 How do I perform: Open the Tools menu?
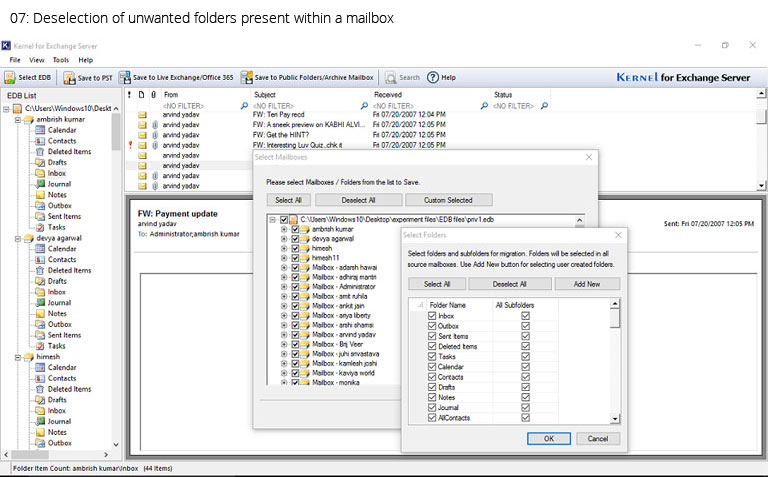pos(61,60)
